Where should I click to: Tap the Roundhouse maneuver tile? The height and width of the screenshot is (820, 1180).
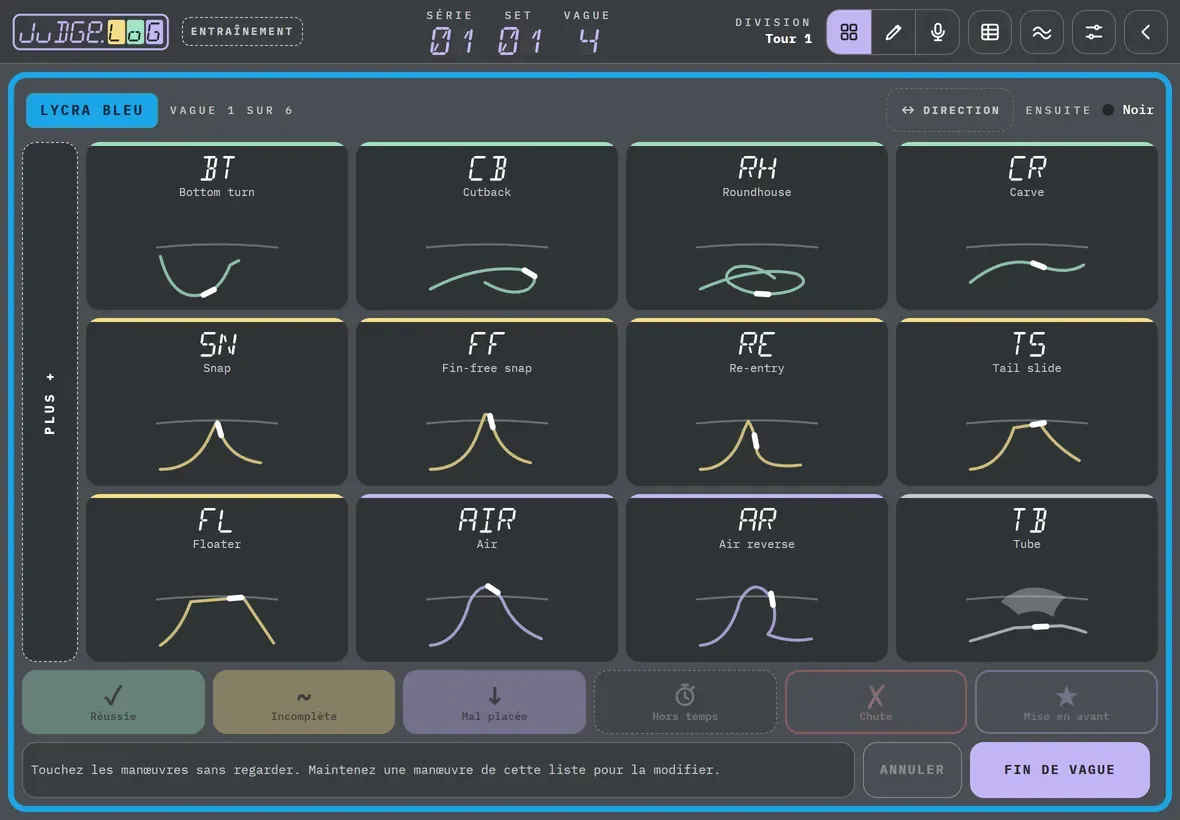(x=756, y=226)
